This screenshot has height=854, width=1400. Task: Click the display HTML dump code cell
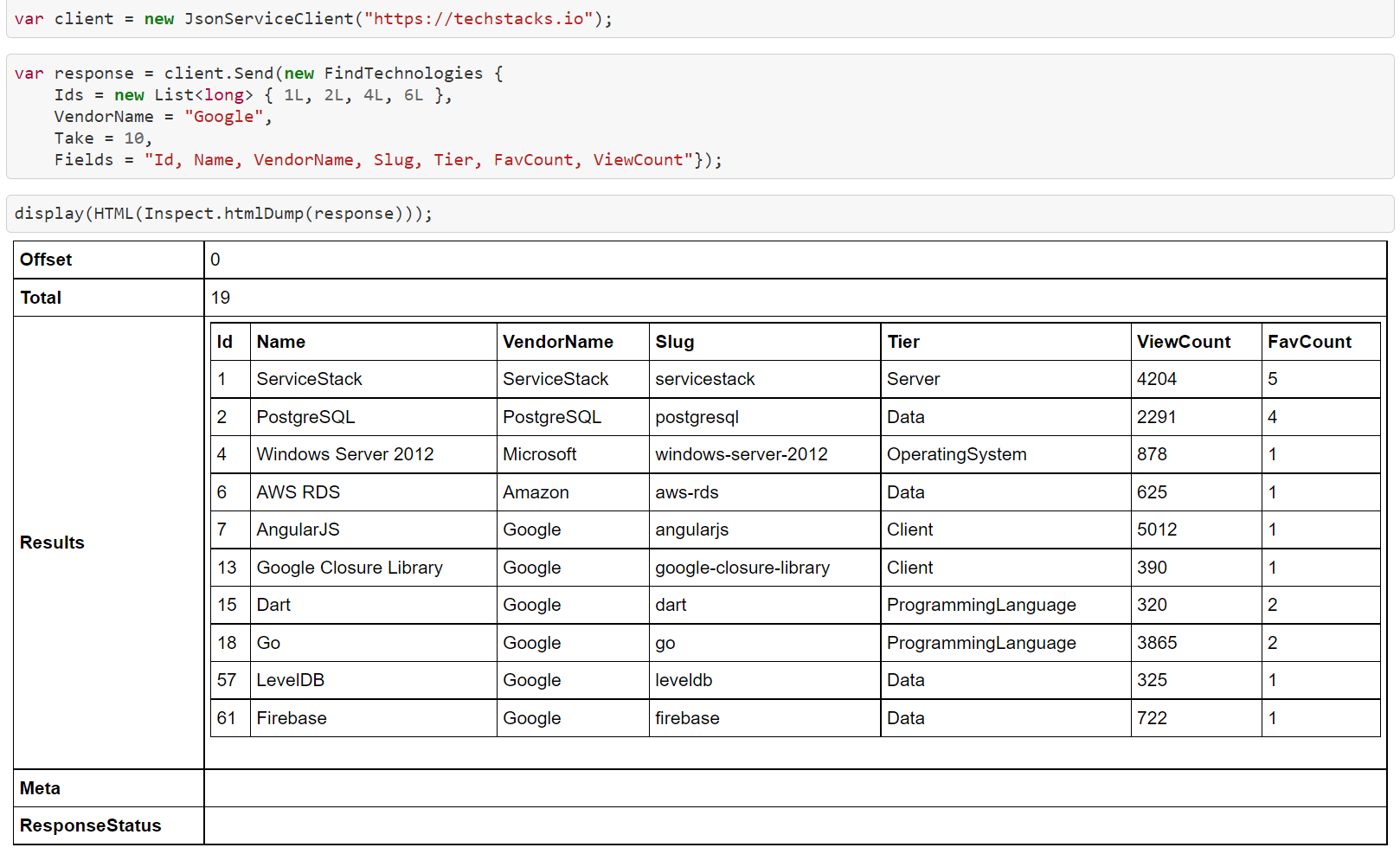(x=700, y=214)
